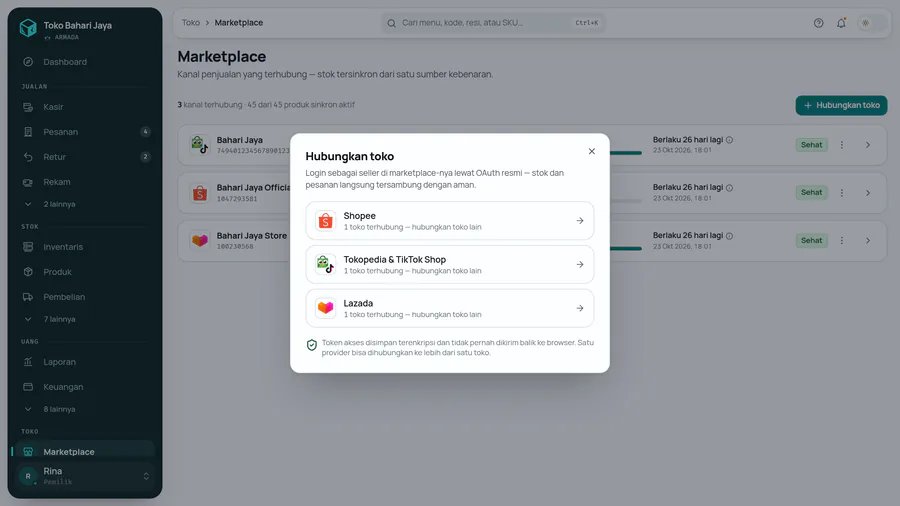Choose Tokopedia & TikTok Shop option
The width and height of the screenshot is (900, 506).
pos(449,264)
